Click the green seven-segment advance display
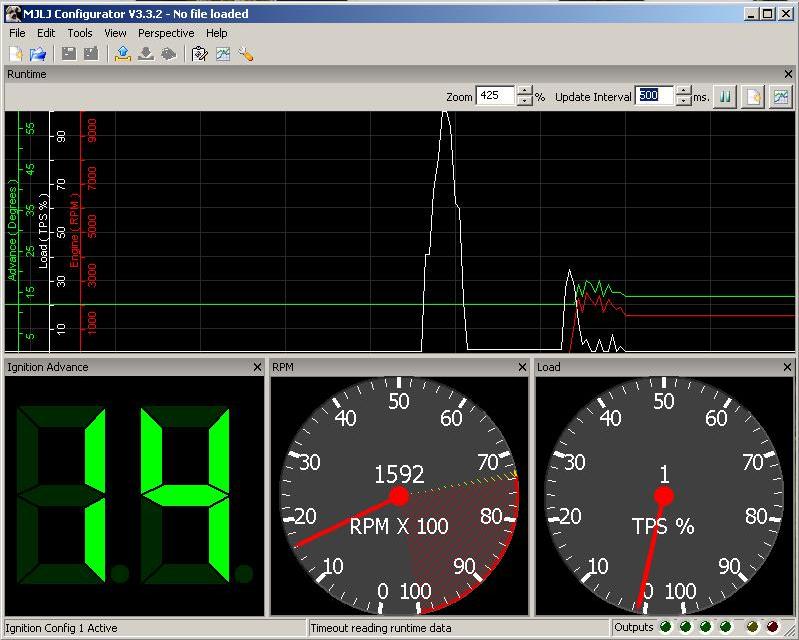This screenshot has width=799, height=640. pyautogui.click(x=135, y=494)
